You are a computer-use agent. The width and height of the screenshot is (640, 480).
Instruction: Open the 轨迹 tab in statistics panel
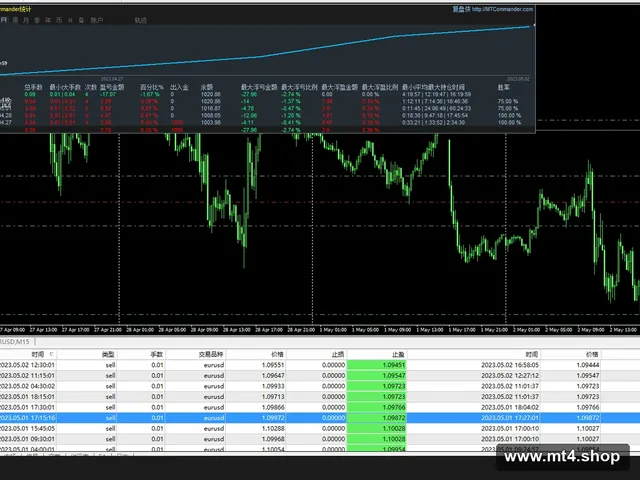[140, 20]
